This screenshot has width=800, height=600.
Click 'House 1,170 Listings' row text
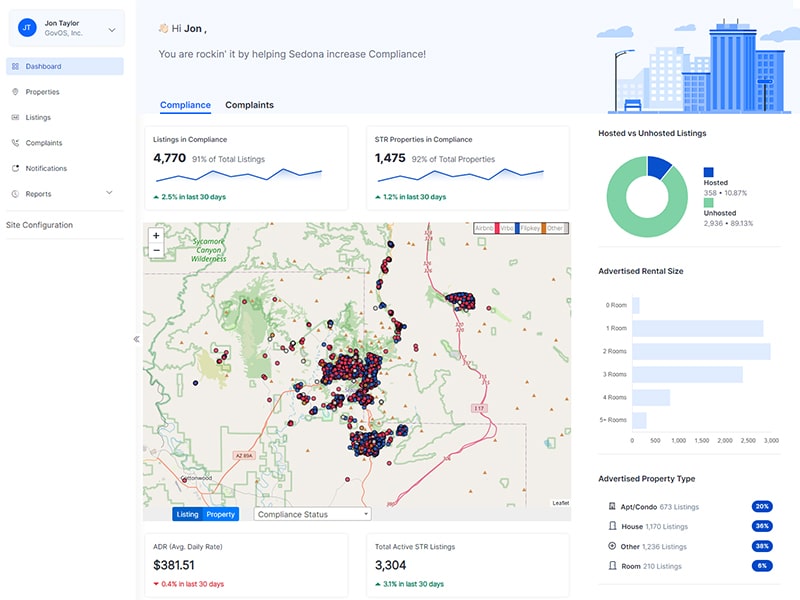point(655,527)
